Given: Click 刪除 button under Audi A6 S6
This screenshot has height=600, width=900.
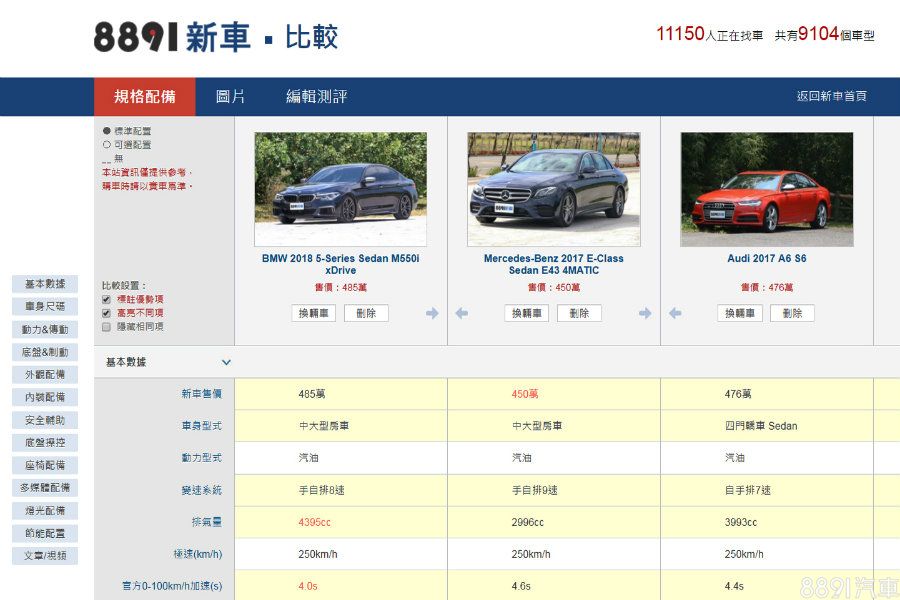Looking at the screenshot, I should point(792,313).
